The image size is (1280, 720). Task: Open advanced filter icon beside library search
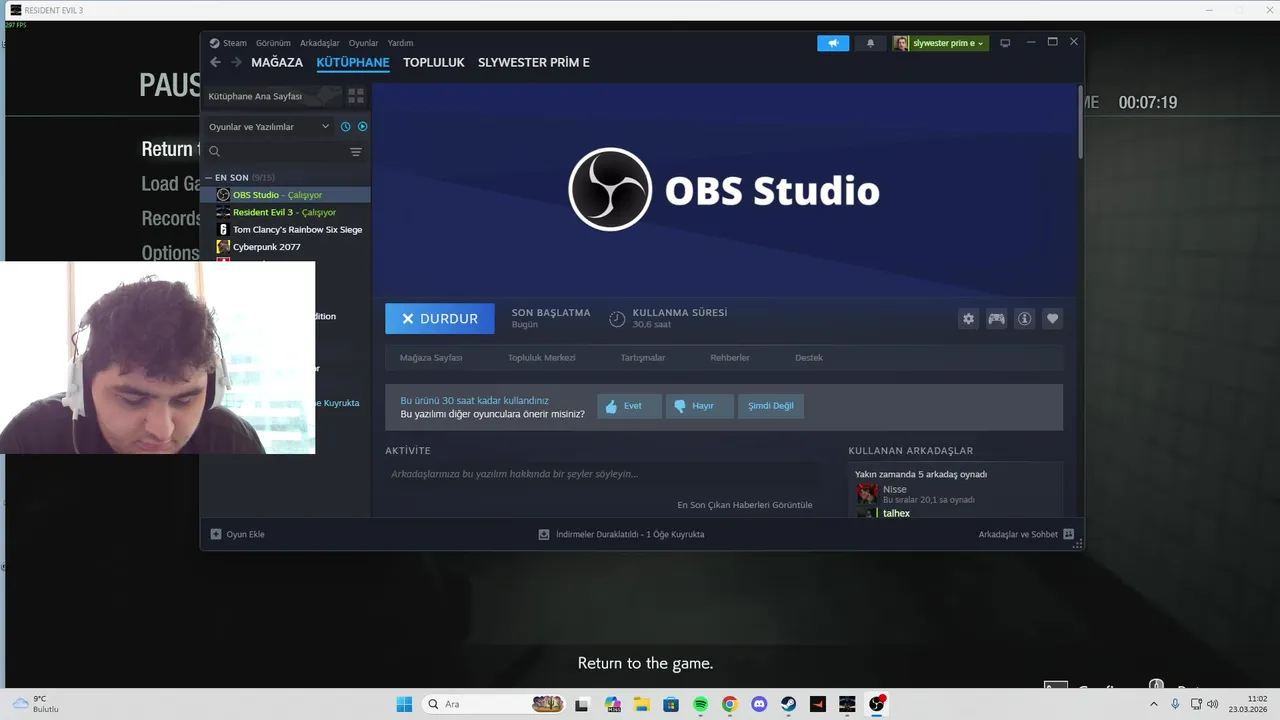356,152
